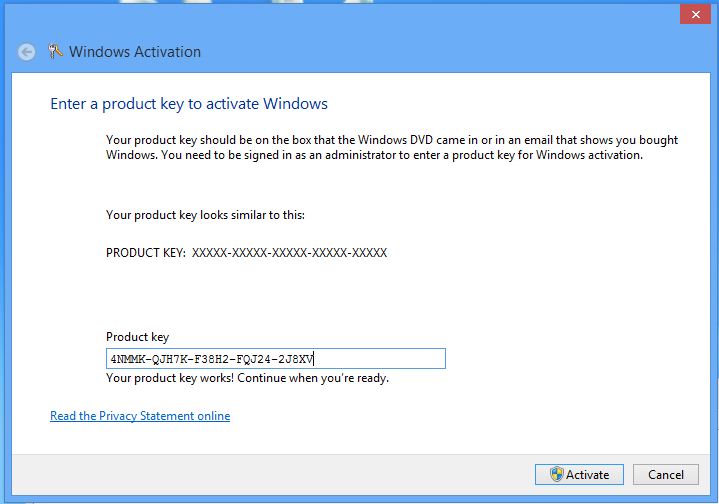Click the 'Product key' field label
The image size is (719, 504).
click(138, 337)
